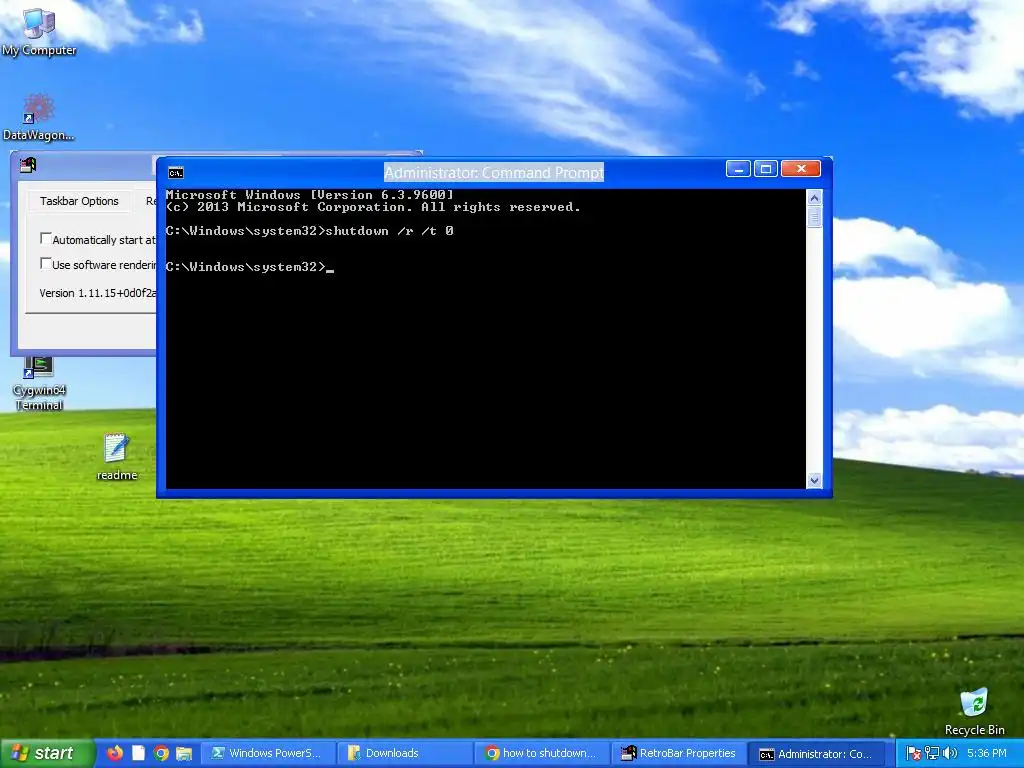The width and height of the screenshot is (1024, 768).
Task: Select the DataWagon desktop shortcut
Action: tap(39, 118)
